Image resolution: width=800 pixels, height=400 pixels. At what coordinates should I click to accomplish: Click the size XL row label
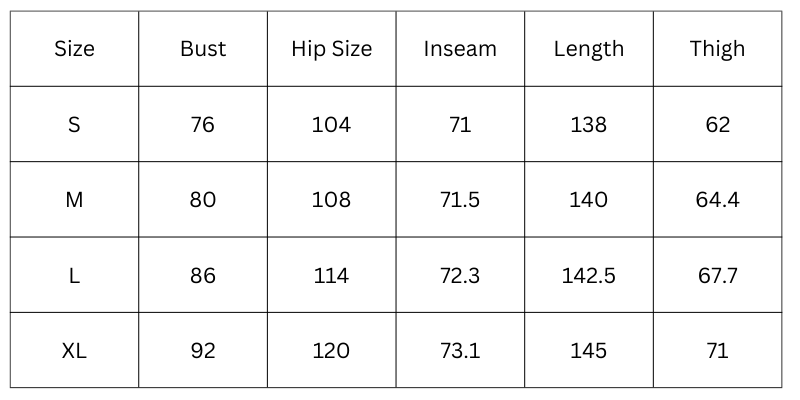pos(74,351)
